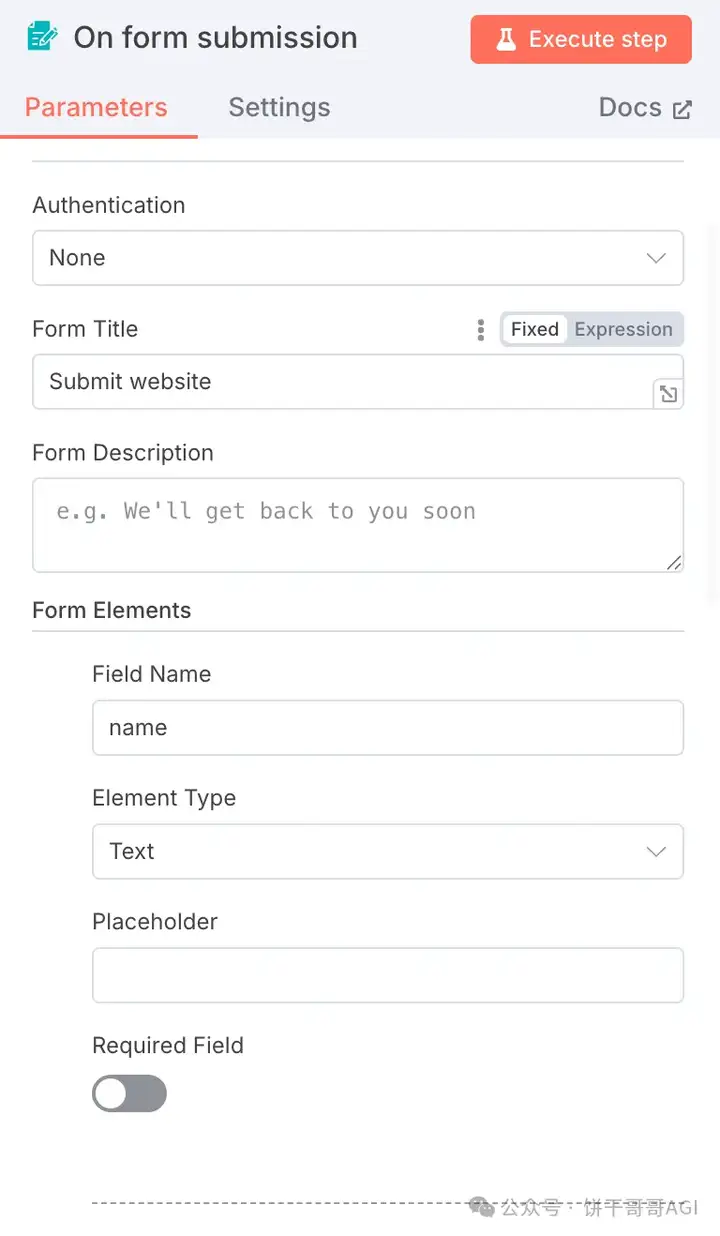Click the Authentication dropdown chevron

pyautogui.click(x=656, y=258)
